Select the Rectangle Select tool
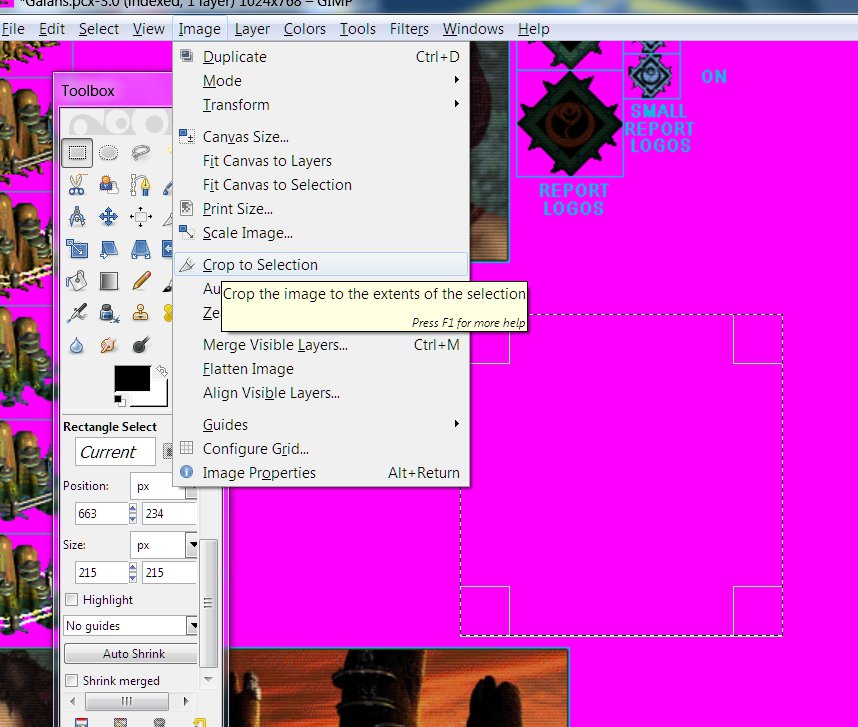The width and height of the screenshot is (858, 727). [77, 153]
